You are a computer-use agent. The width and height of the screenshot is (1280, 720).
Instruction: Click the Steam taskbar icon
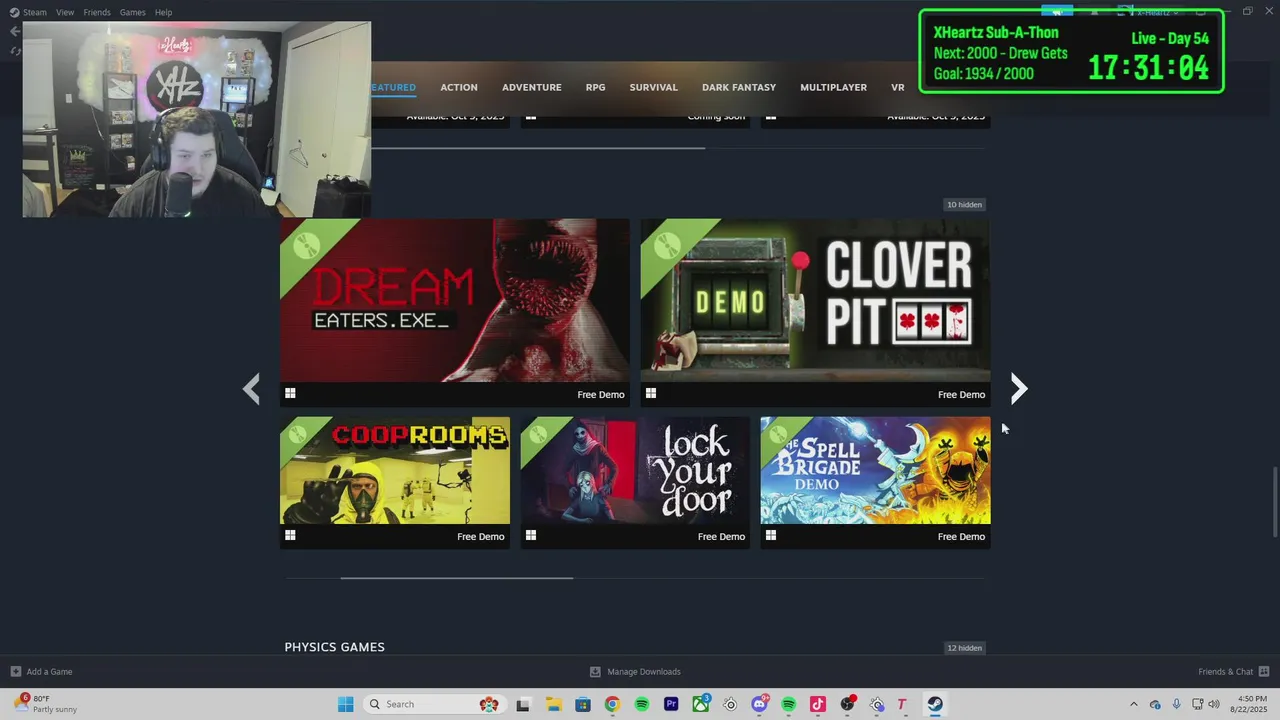pos(935,704)
